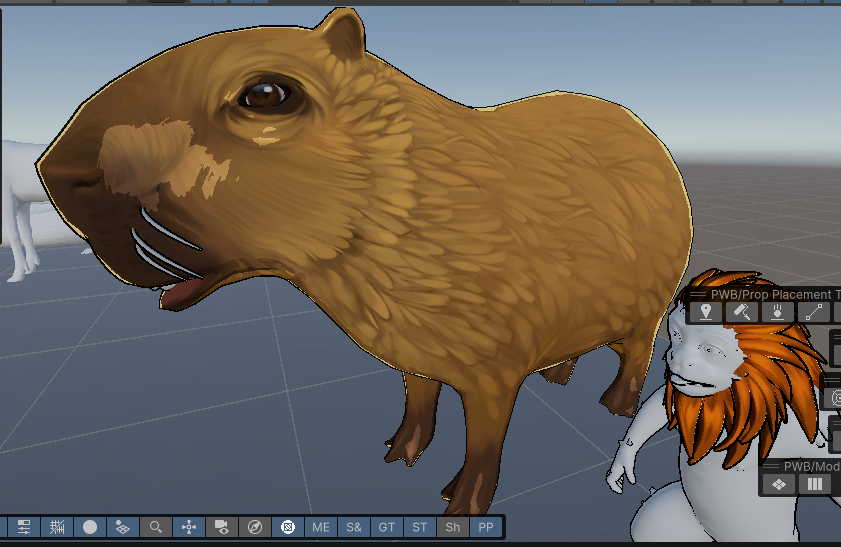The height and width of the screenshot is (547, 841).
Task: Click the sliders settings icon in bottom toolbar
Action: pos(24,527)
